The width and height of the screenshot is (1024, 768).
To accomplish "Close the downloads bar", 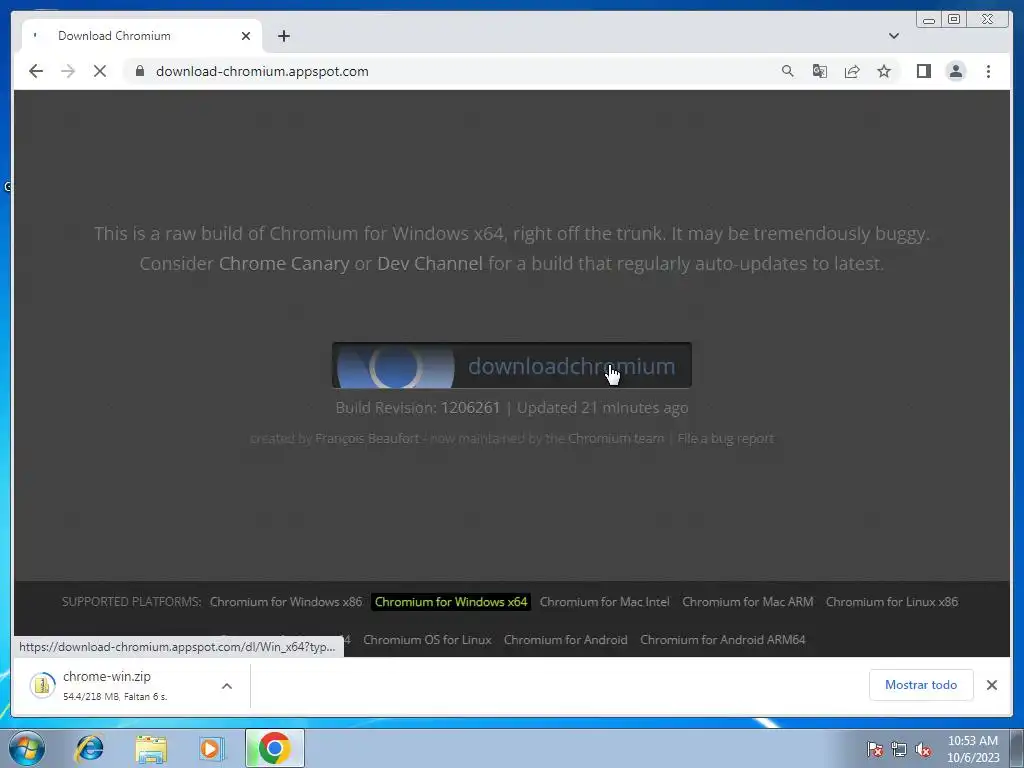I will pyautogui.click(x=991, y=685).
